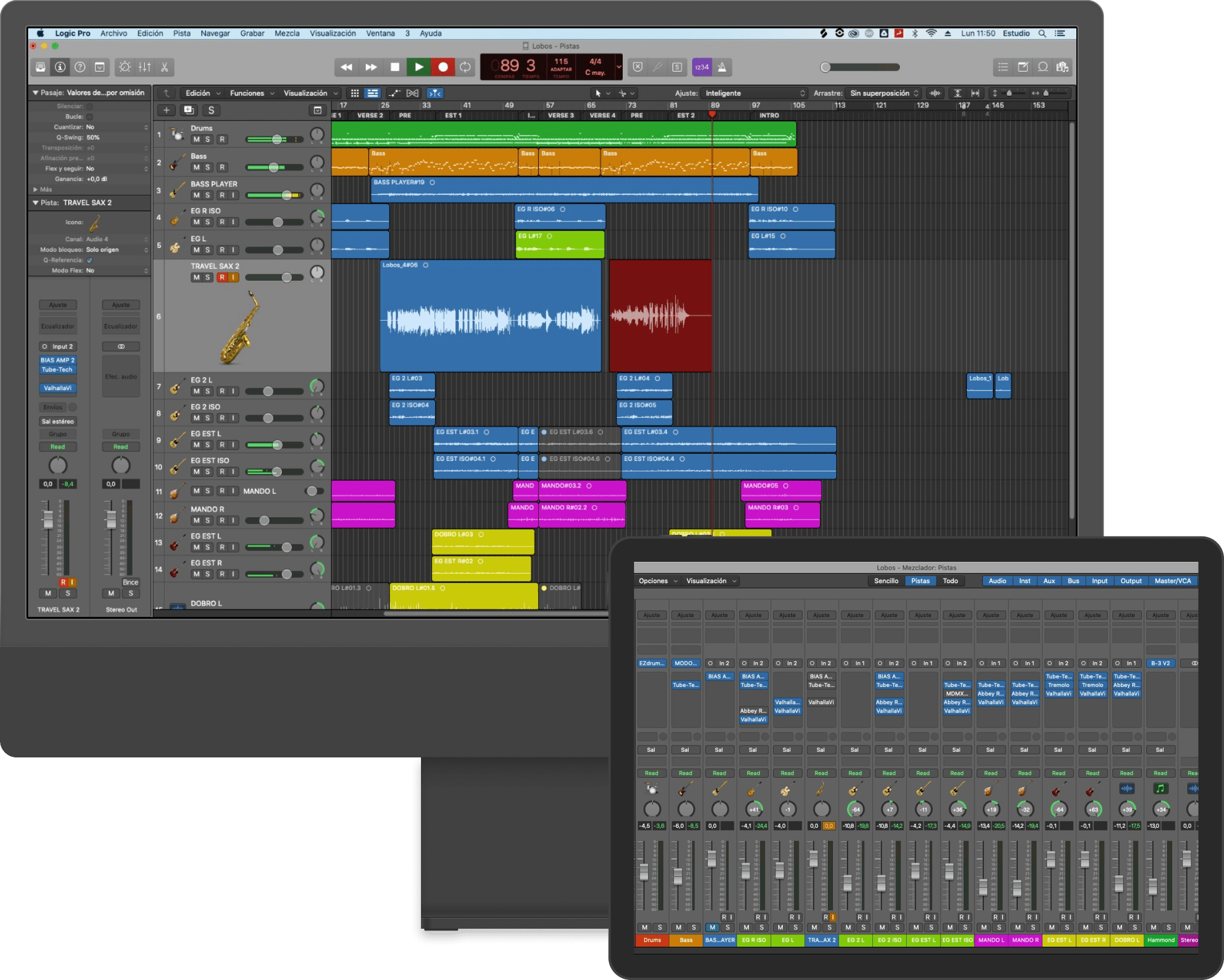The height and width of the screenshot is (980, 1224).
Task: Open the Library panel icon
Action: 41,67
